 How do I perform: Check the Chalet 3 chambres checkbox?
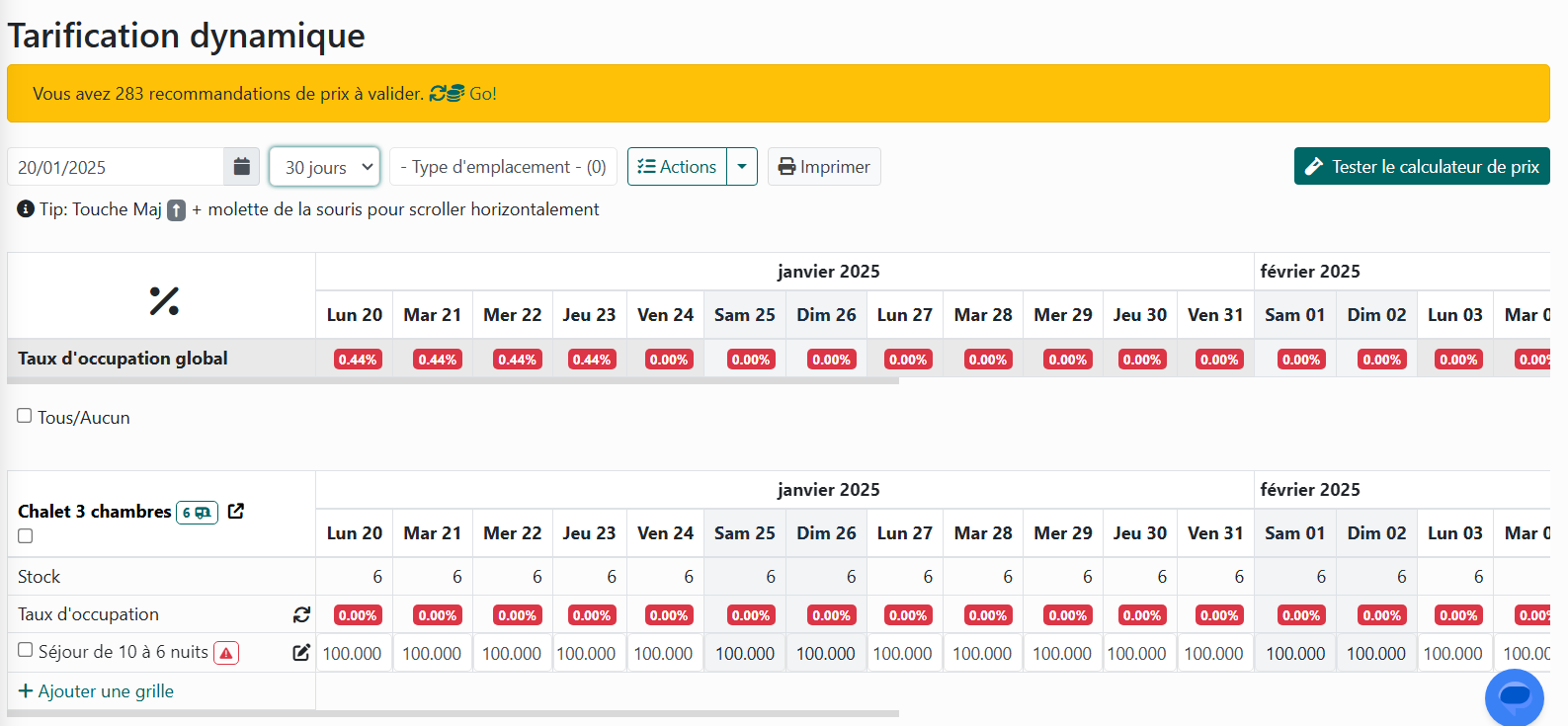[26, 536]
